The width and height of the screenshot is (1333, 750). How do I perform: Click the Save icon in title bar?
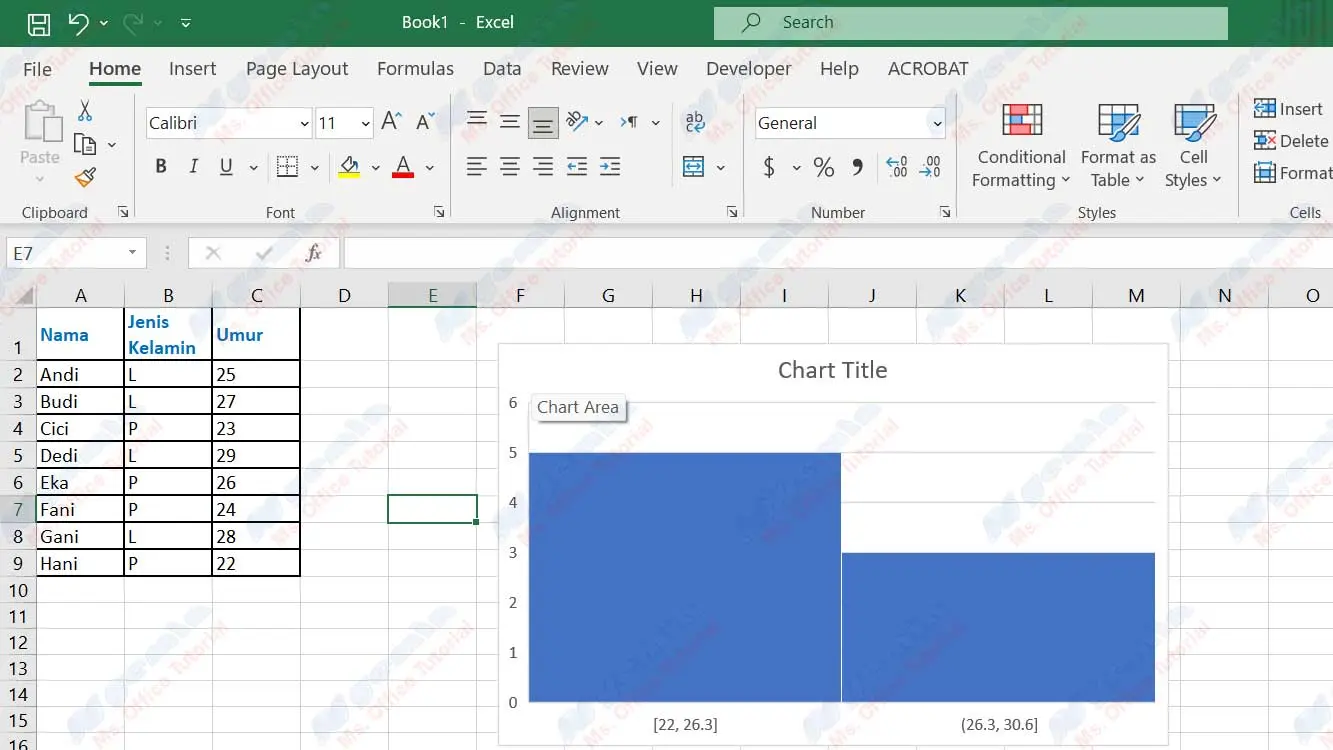coord(38,23)
